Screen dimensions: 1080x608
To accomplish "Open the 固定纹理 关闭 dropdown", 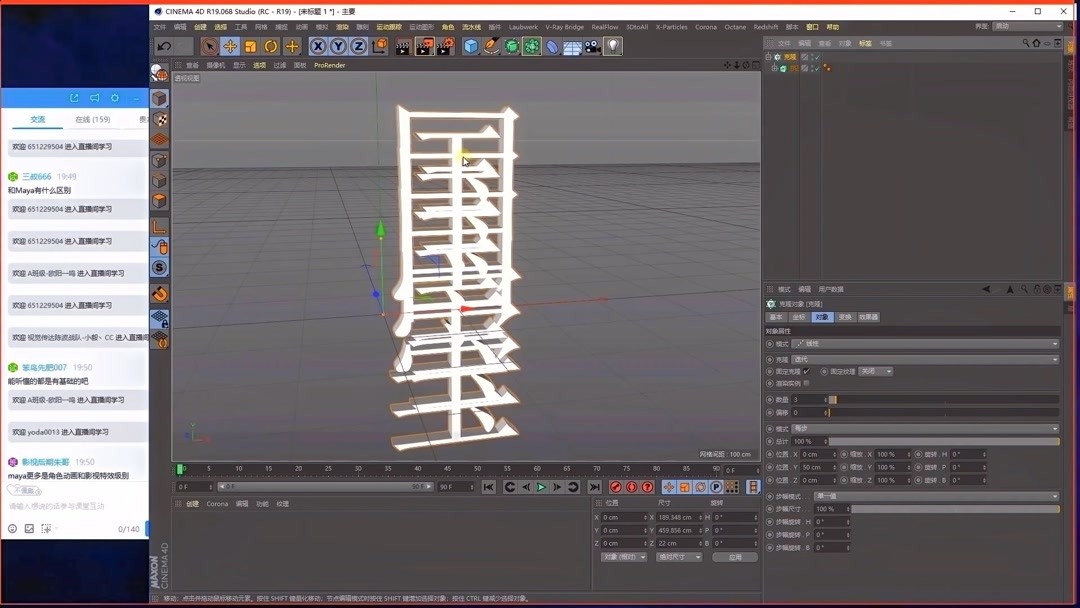I will pyautogui.click(x=876, y=371).
